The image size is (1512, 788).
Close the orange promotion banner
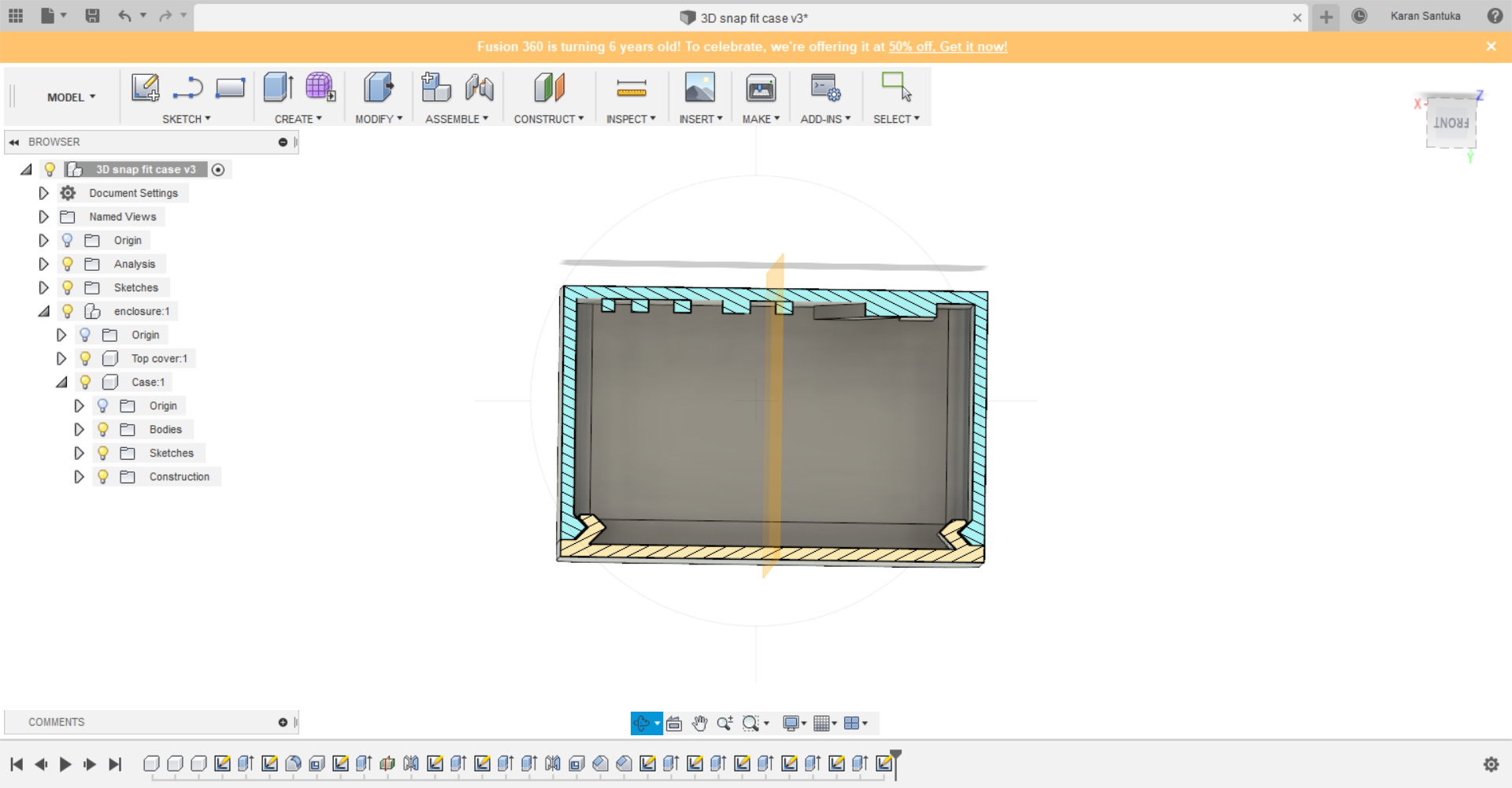point(1491,46)
